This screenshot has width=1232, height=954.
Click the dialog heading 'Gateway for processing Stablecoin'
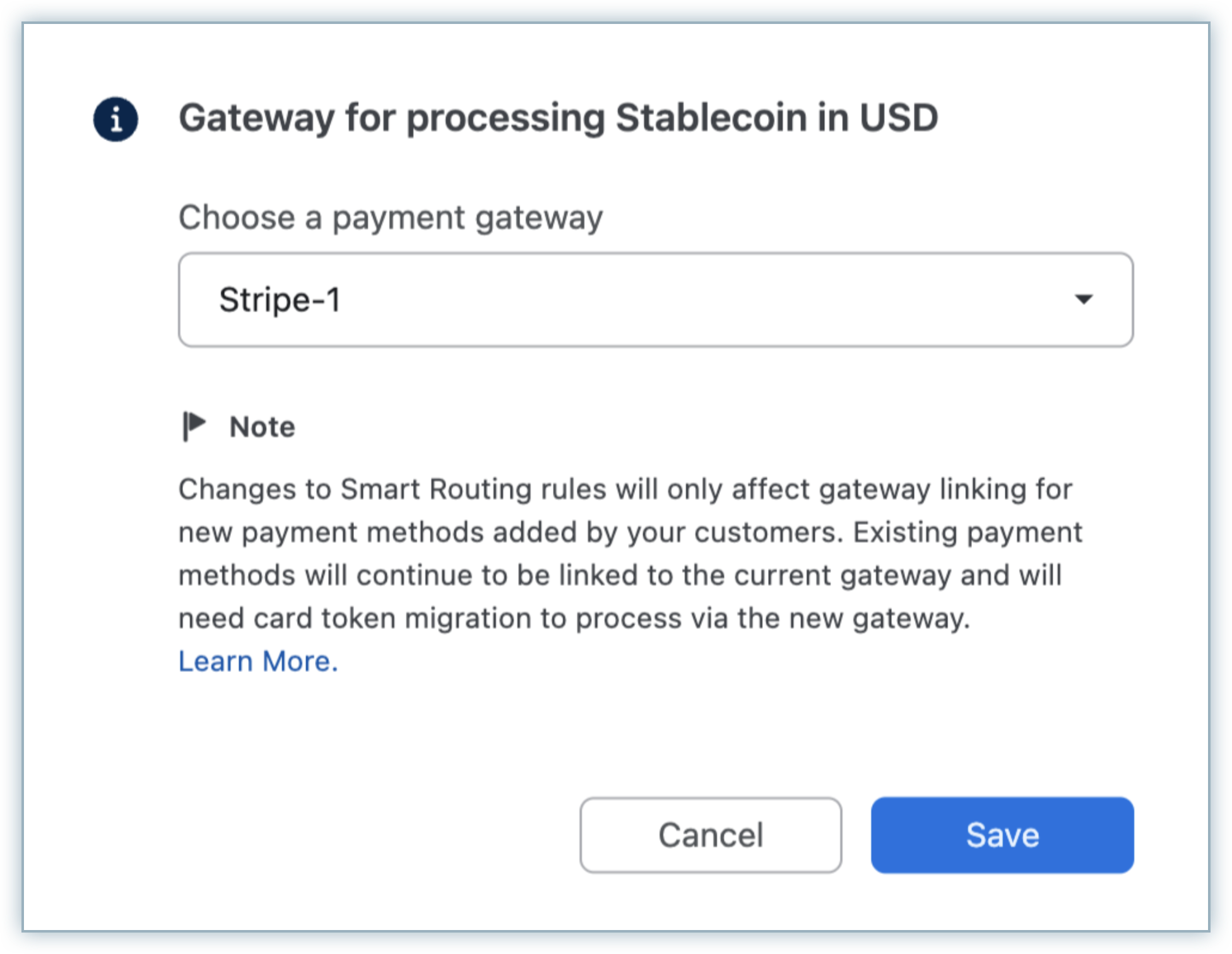(x=558, y=118)
